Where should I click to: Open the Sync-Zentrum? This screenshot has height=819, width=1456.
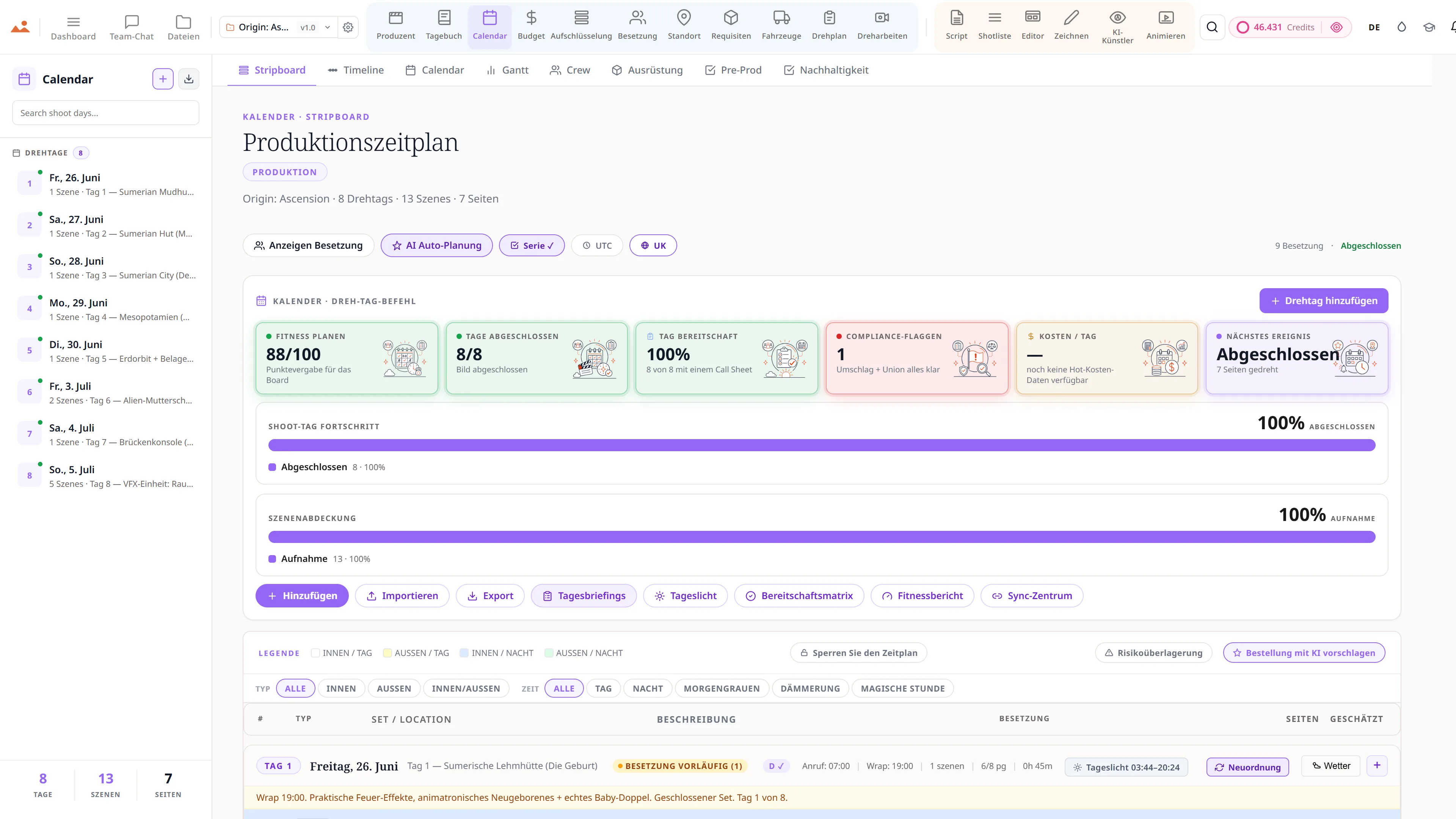pyautogui.click(x=1031, y=596)
